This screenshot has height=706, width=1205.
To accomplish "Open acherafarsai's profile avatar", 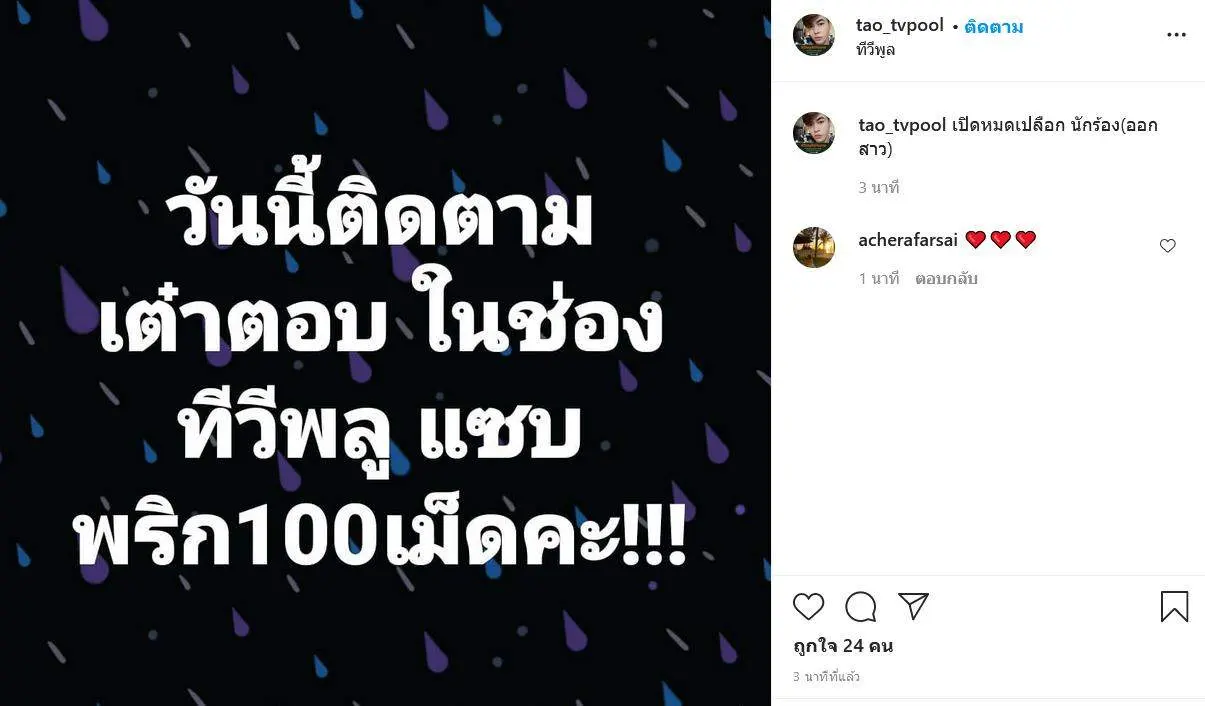I will (813, 247).
